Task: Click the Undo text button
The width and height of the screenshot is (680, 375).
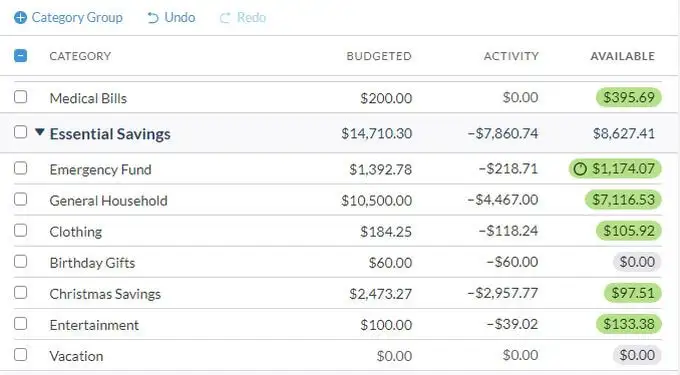Action: tap(180, 18)
